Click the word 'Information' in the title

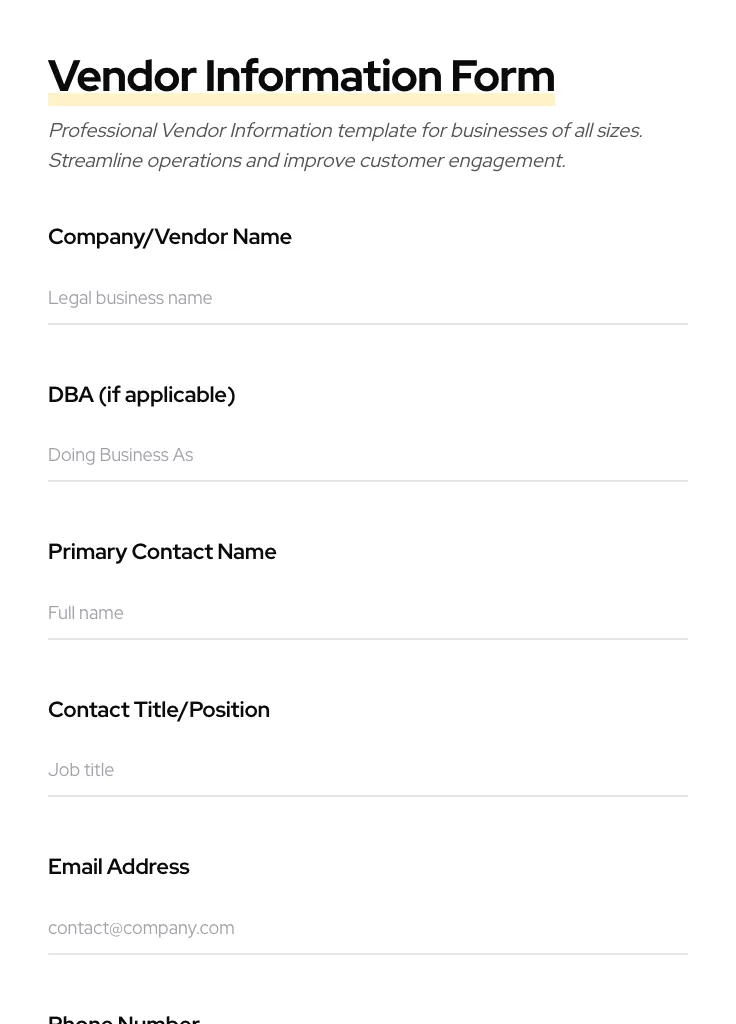coord(323,76)
